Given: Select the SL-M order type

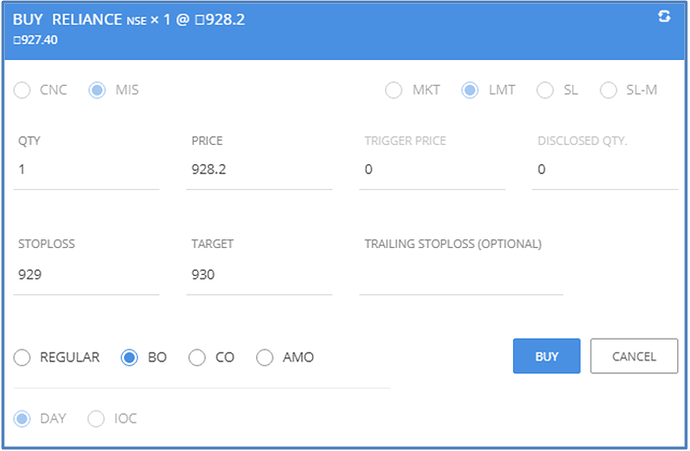Looking at the screenshot, I should 608,90.
